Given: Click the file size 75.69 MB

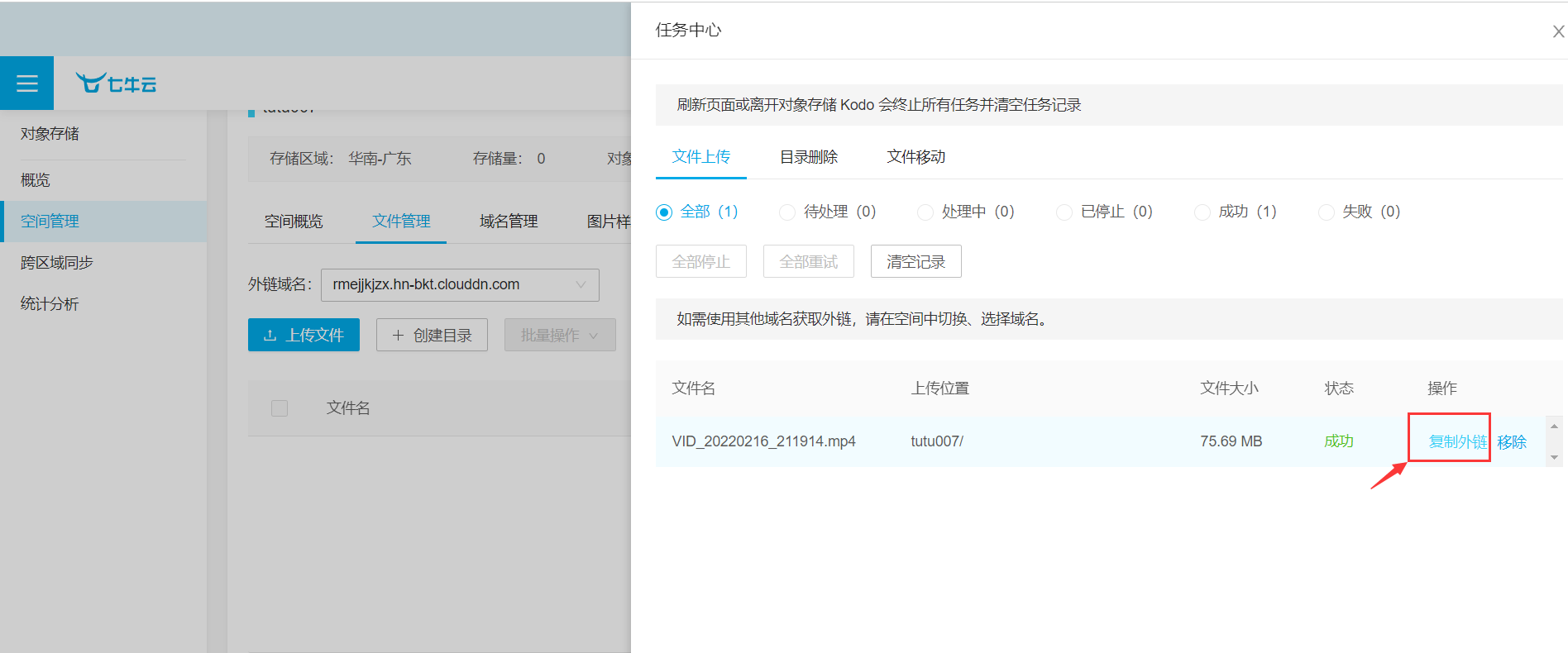Looking at the screenshot, I should coord(1231,441).
